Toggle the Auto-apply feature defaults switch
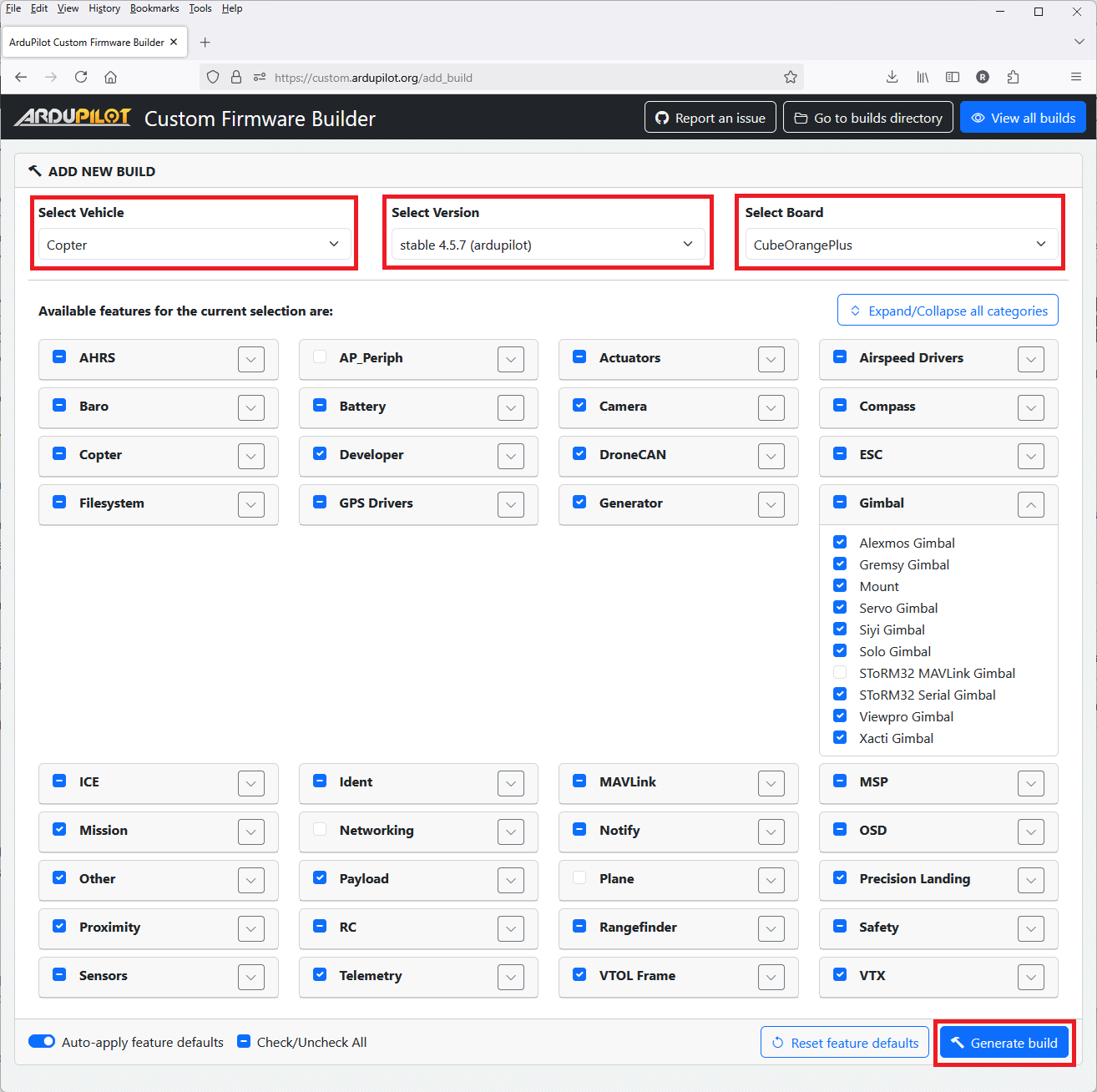This screenshot has width=1097, height=1092. point(42,1042)
